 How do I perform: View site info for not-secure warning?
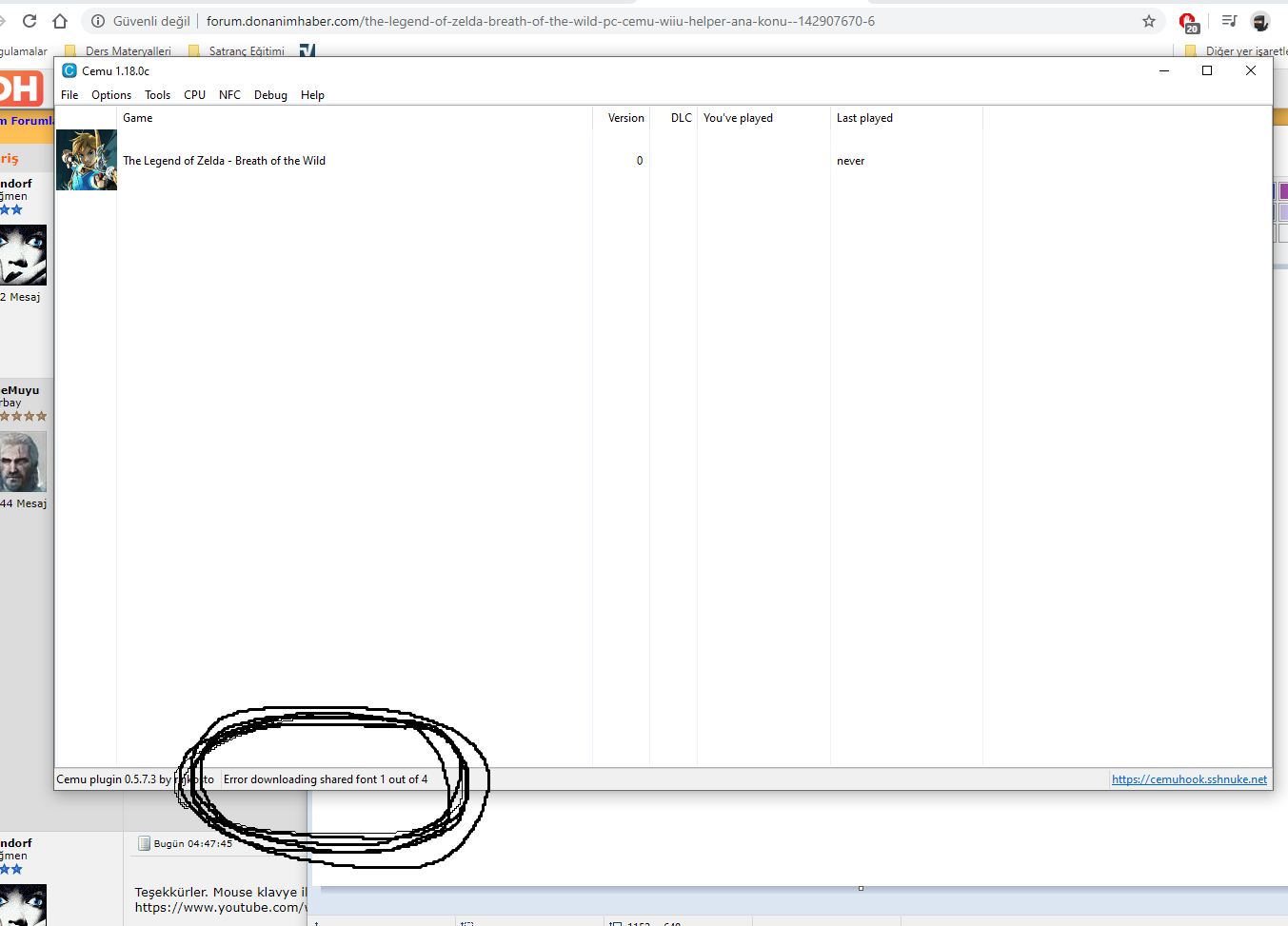(141, 21)
